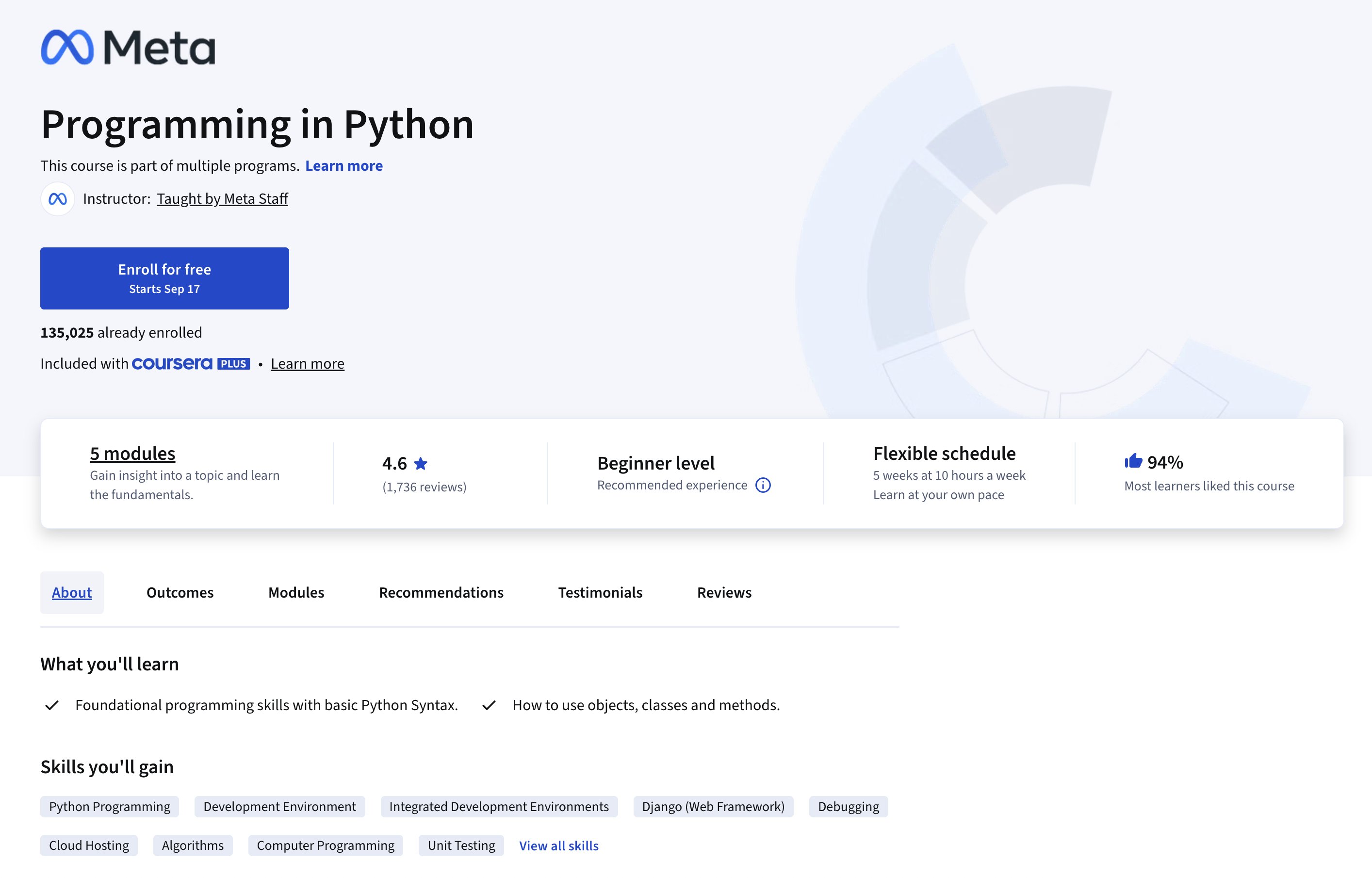Open Learn more link for Coursera Plus
This screenshot has width=1372, height=878.
(x=307, y=364)
